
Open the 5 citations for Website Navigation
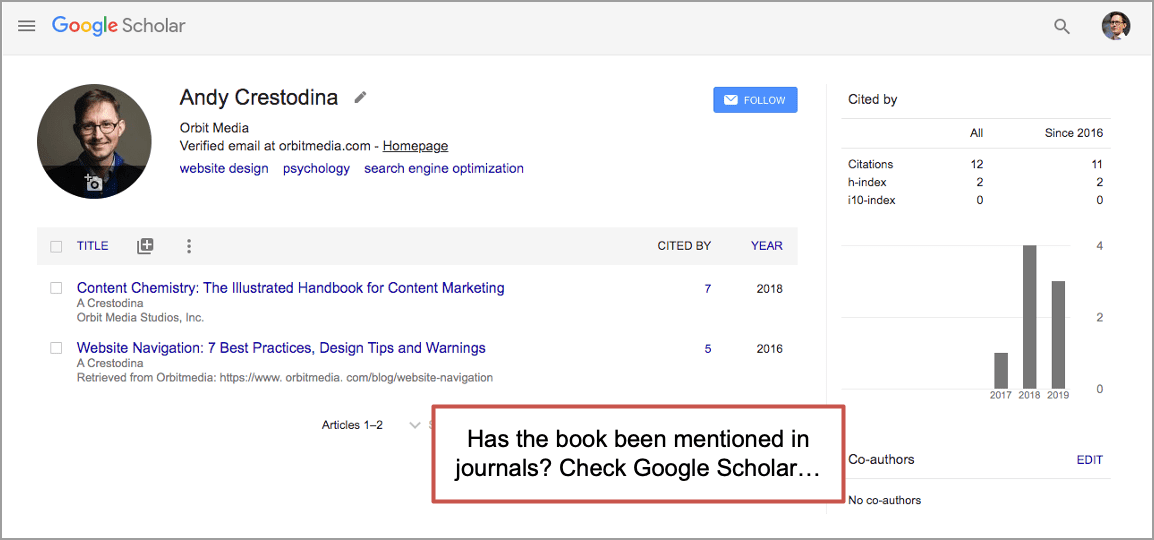coord(708,349)
